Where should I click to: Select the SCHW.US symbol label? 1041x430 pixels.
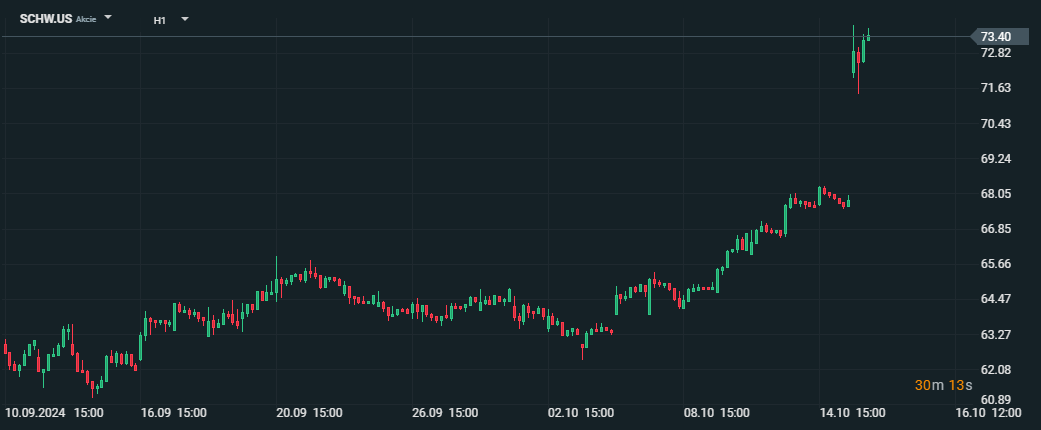(46, 19)
